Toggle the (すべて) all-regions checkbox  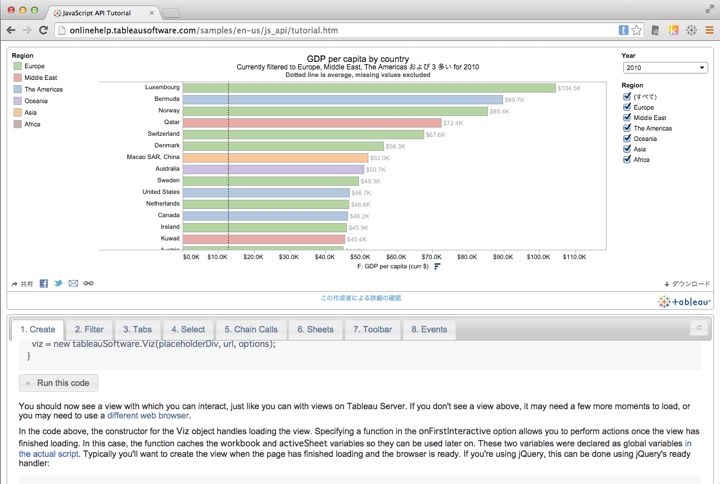(627, 96)
